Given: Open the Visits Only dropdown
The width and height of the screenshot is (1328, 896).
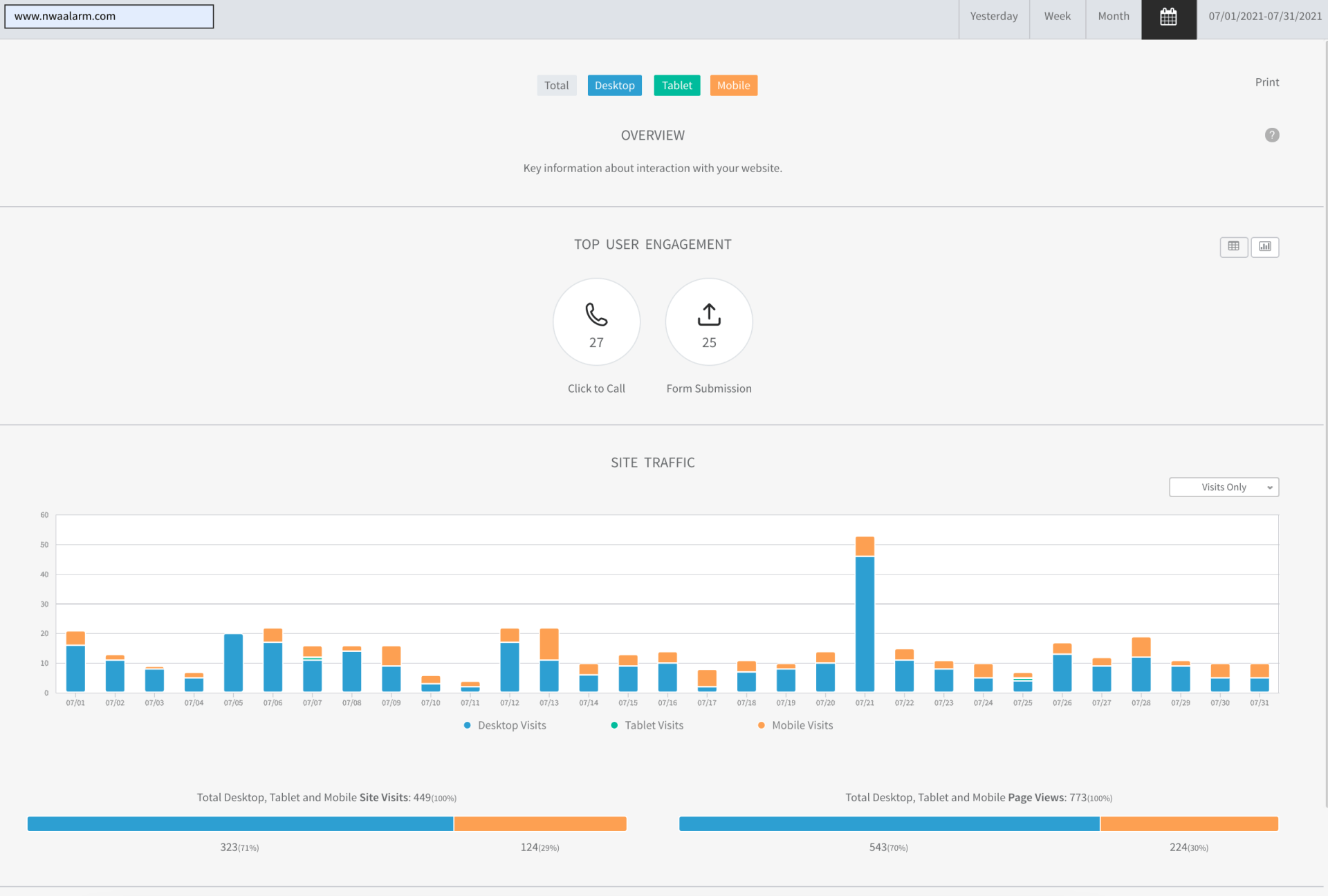Looking at the screenshot, I should click(x=1223, y=487).
